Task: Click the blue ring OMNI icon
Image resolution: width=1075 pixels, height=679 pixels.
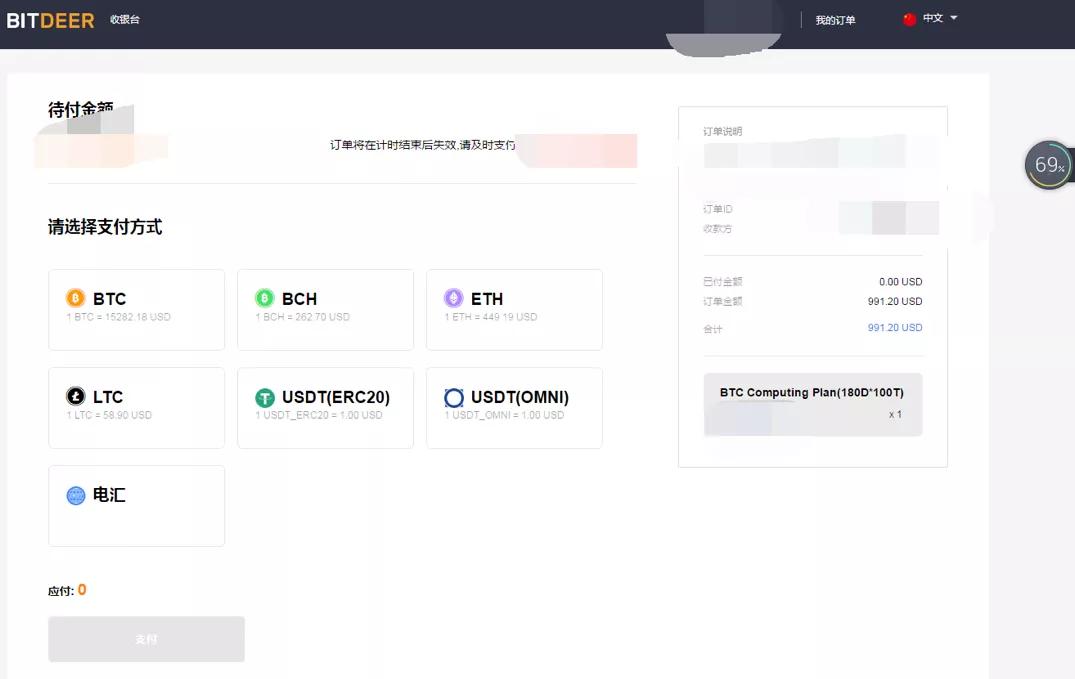Action: pyautogui.click(x=454, y=398)
